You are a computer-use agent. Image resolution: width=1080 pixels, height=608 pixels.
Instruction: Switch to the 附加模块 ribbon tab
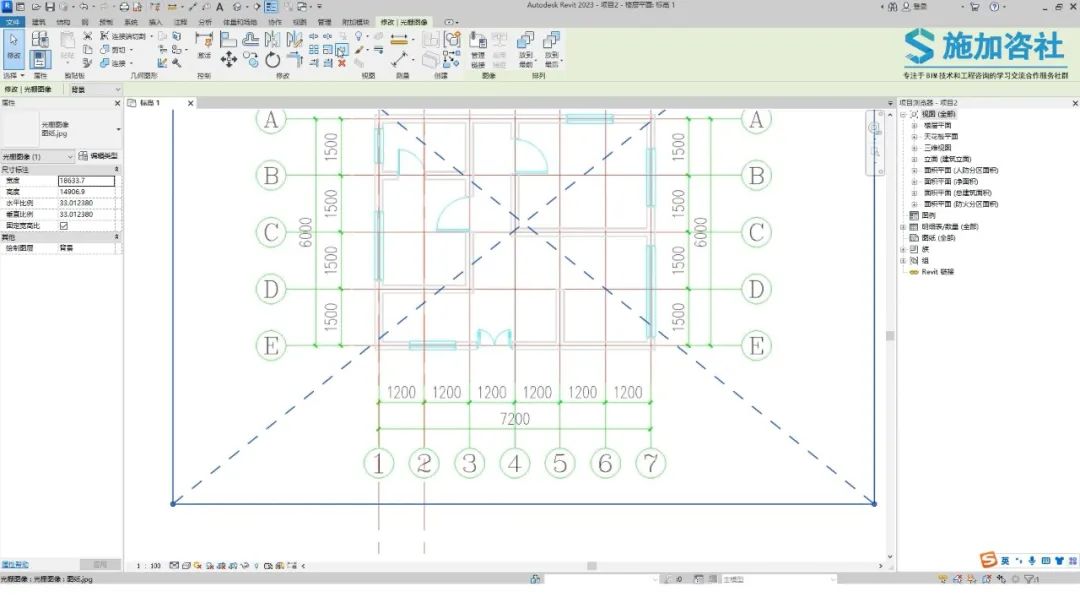pos(355,22)
